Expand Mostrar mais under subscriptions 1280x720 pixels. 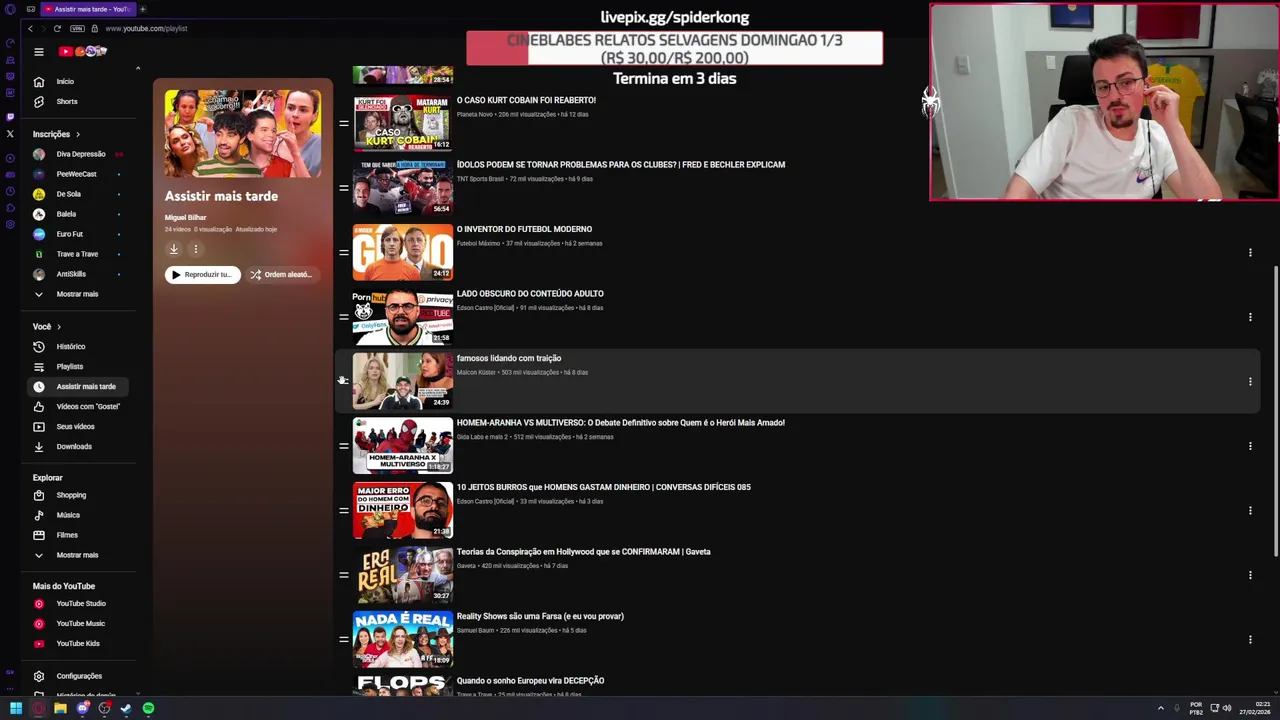pyautogui.click(x=77, y=294)
